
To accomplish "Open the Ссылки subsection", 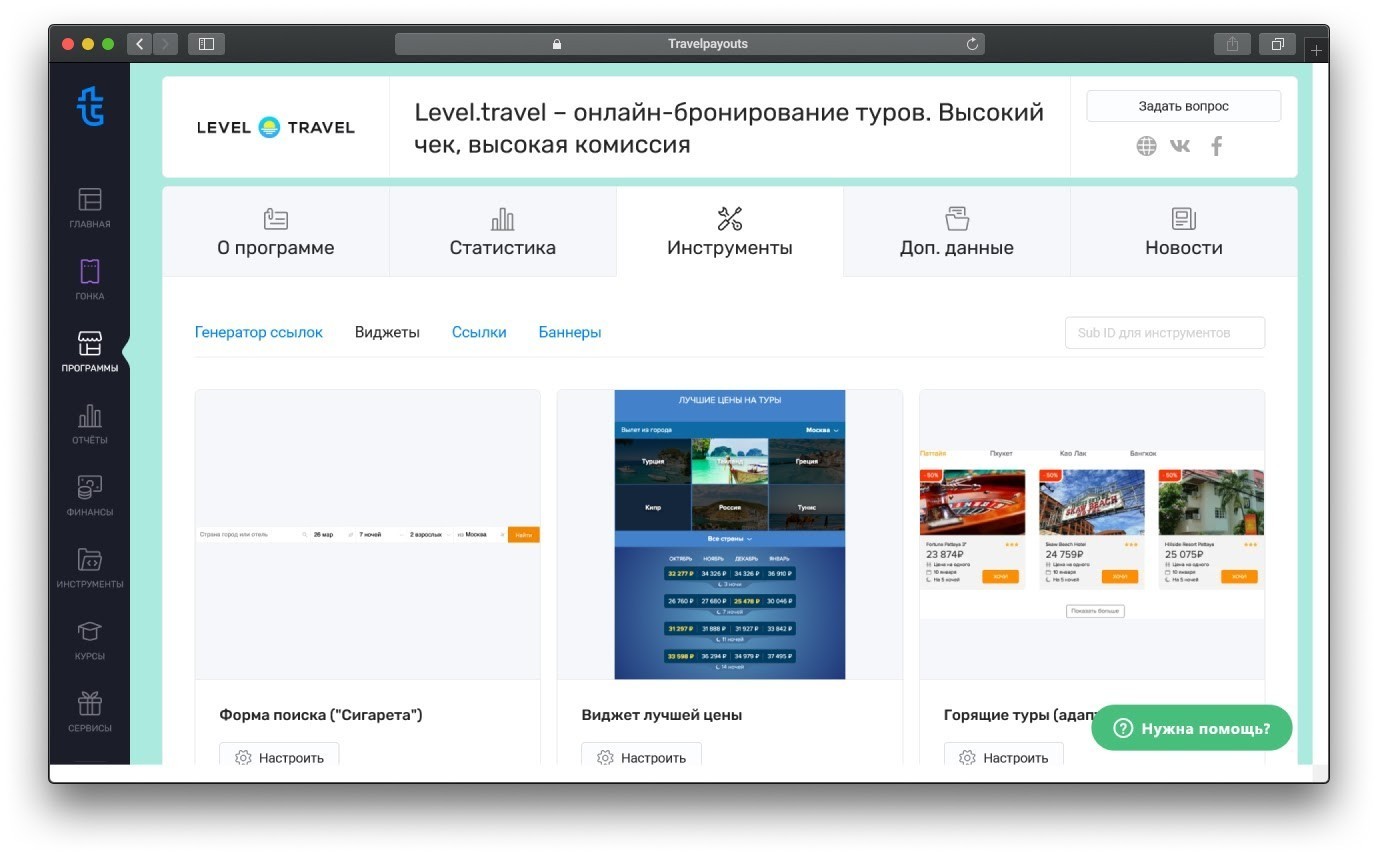I will click(x=479, y=332).
